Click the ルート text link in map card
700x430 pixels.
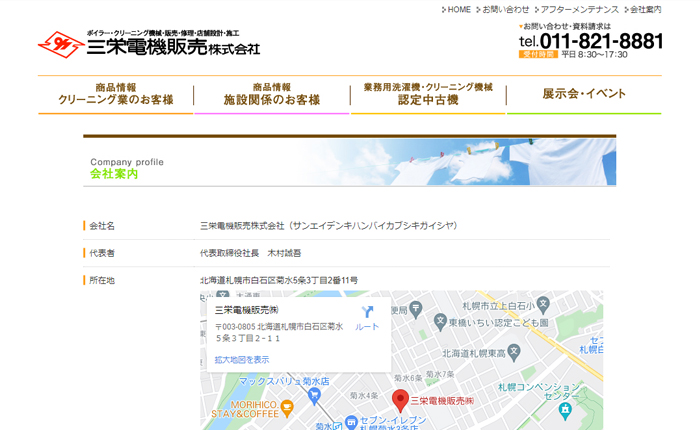[367, 327]
